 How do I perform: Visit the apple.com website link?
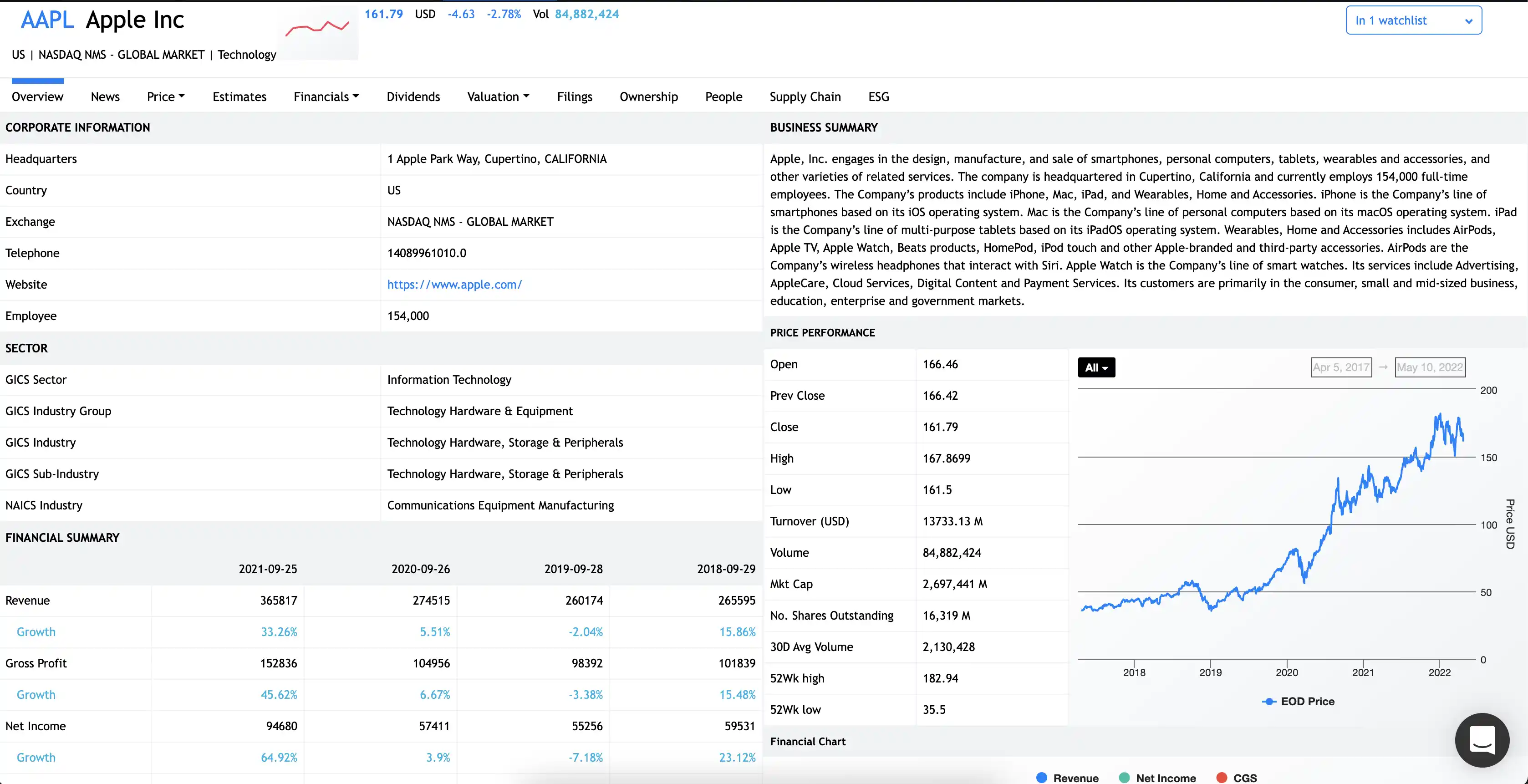[x=454, y=284]
